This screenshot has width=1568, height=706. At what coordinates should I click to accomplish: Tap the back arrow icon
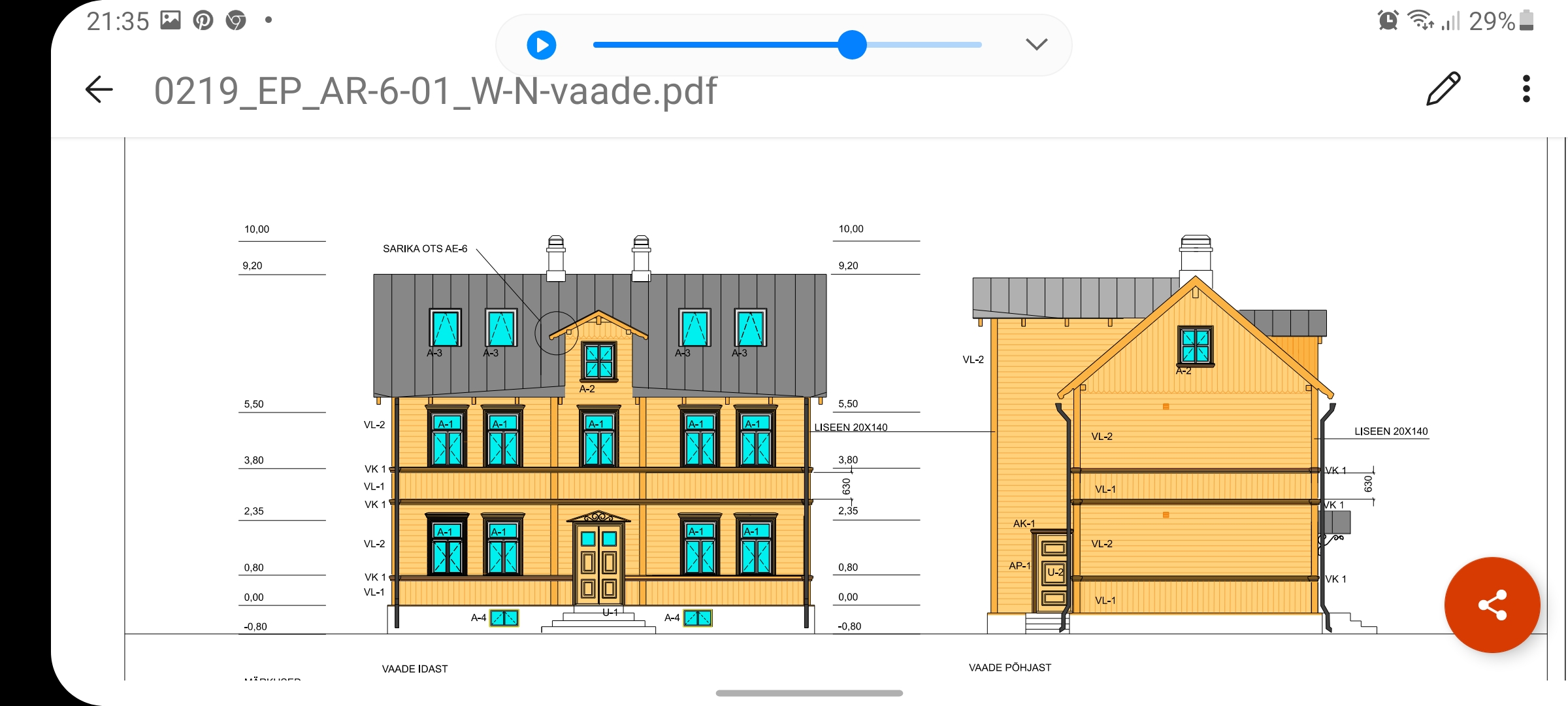point(99,90)
